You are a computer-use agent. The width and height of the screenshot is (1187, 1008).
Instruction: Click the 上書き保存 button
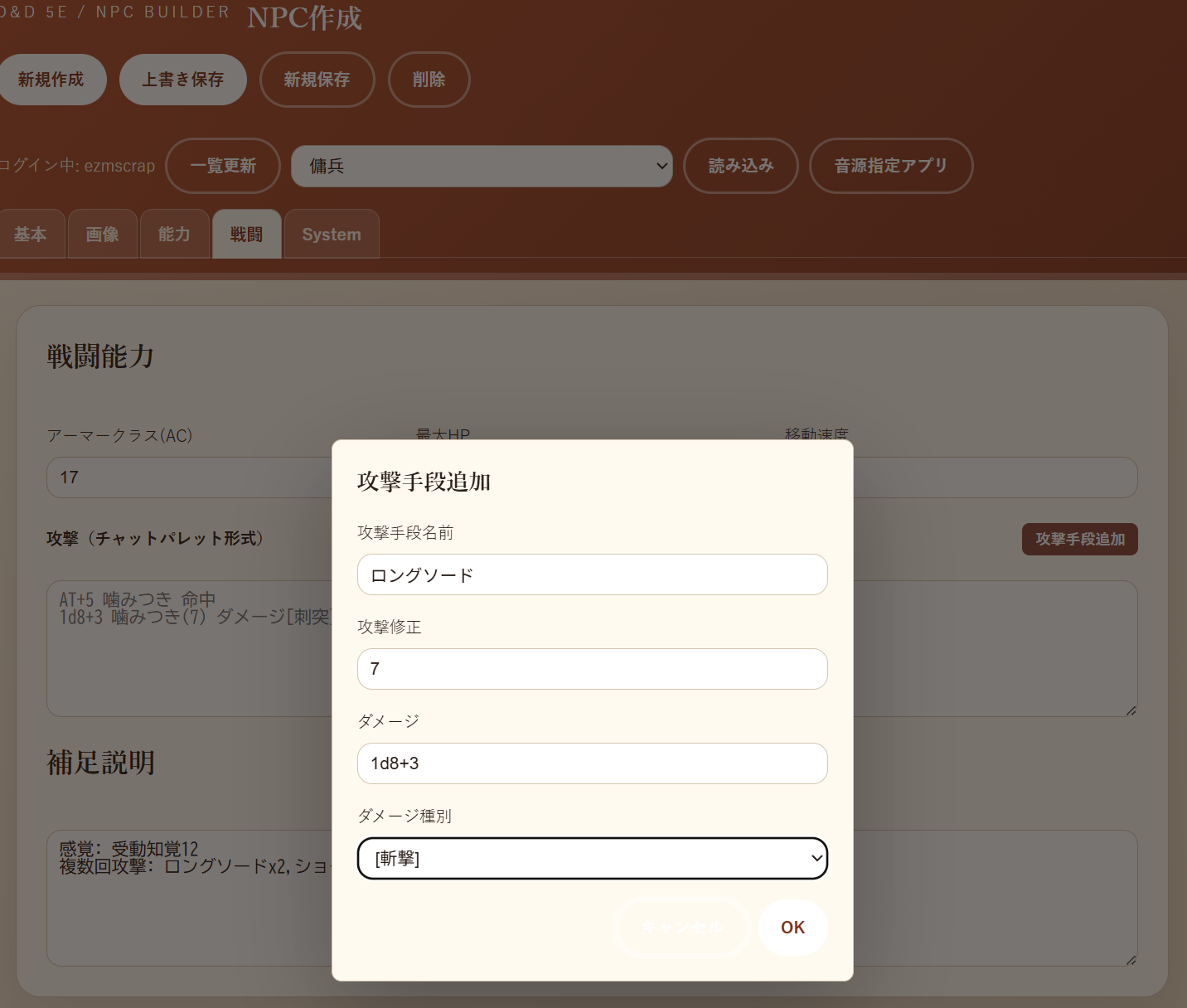point(183,80)
